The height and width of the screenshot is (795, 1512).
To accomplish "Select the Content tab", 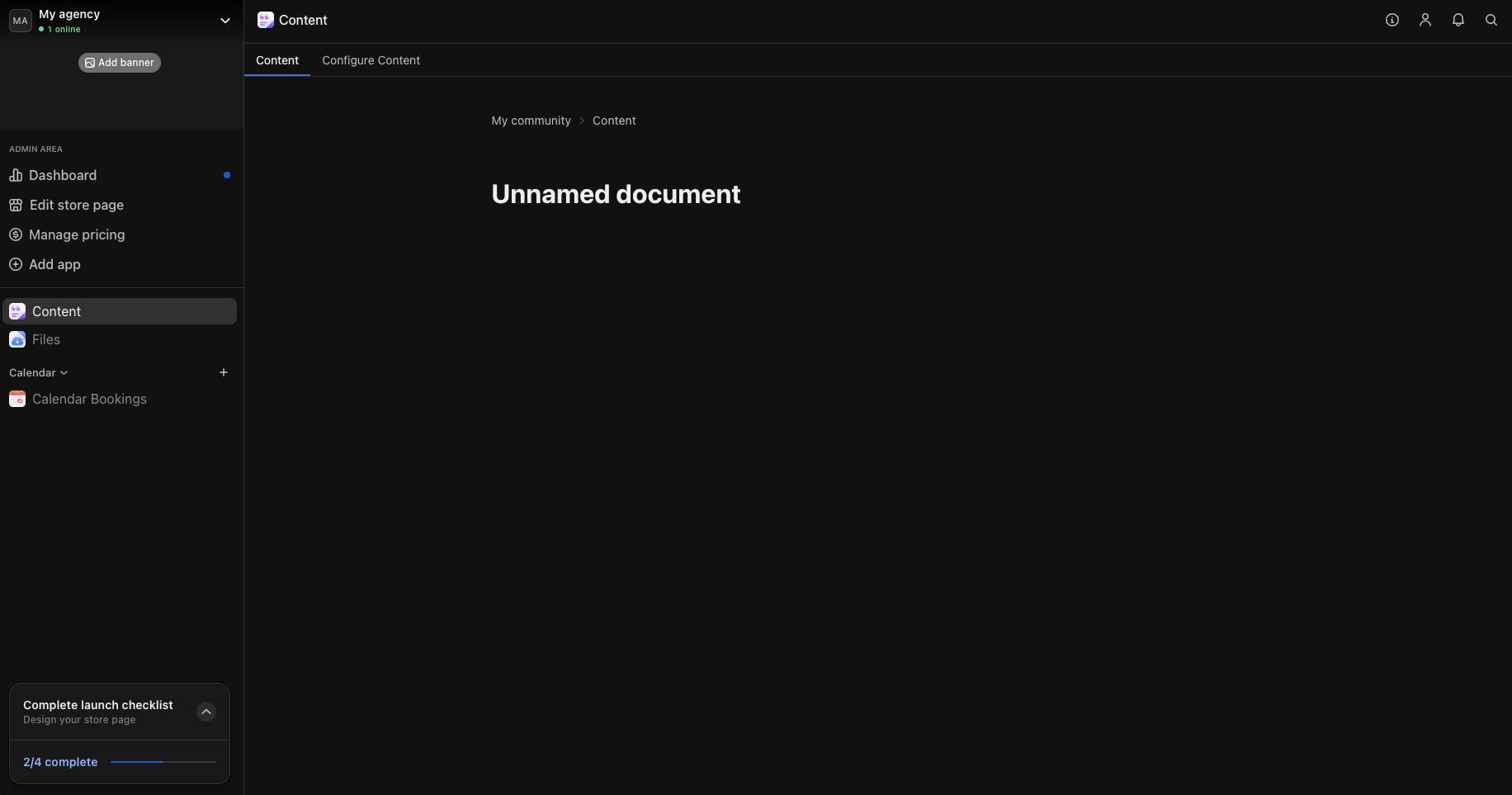I will (277, 60).
